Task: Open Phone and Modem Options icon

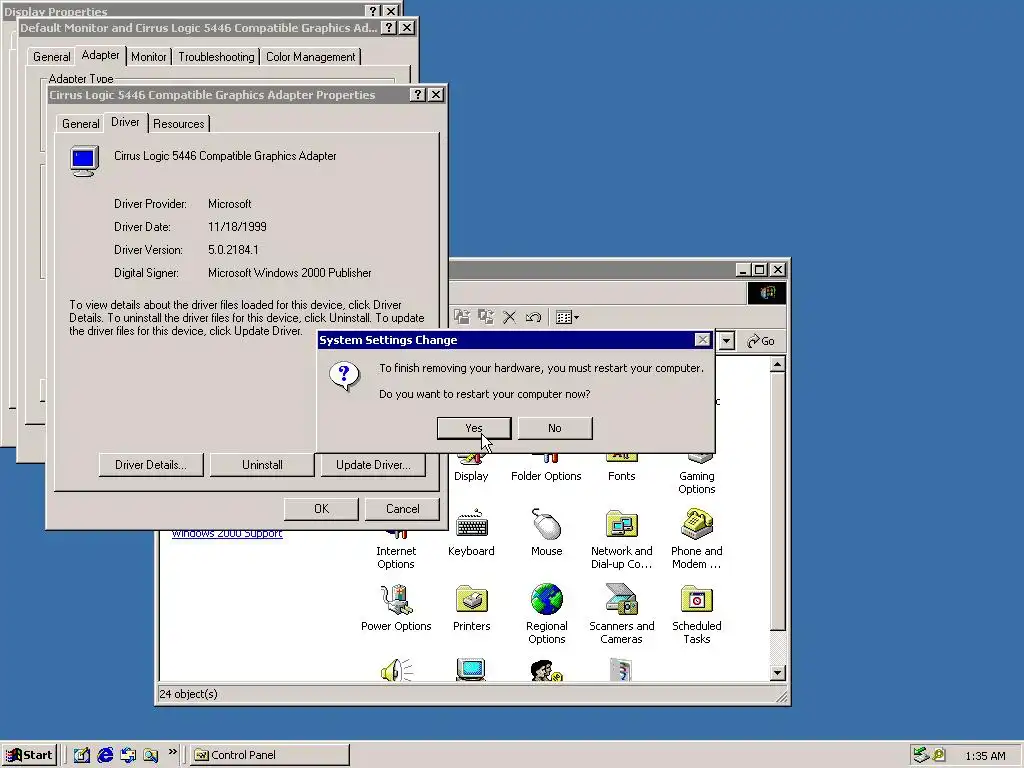Action: click(696, 524)
